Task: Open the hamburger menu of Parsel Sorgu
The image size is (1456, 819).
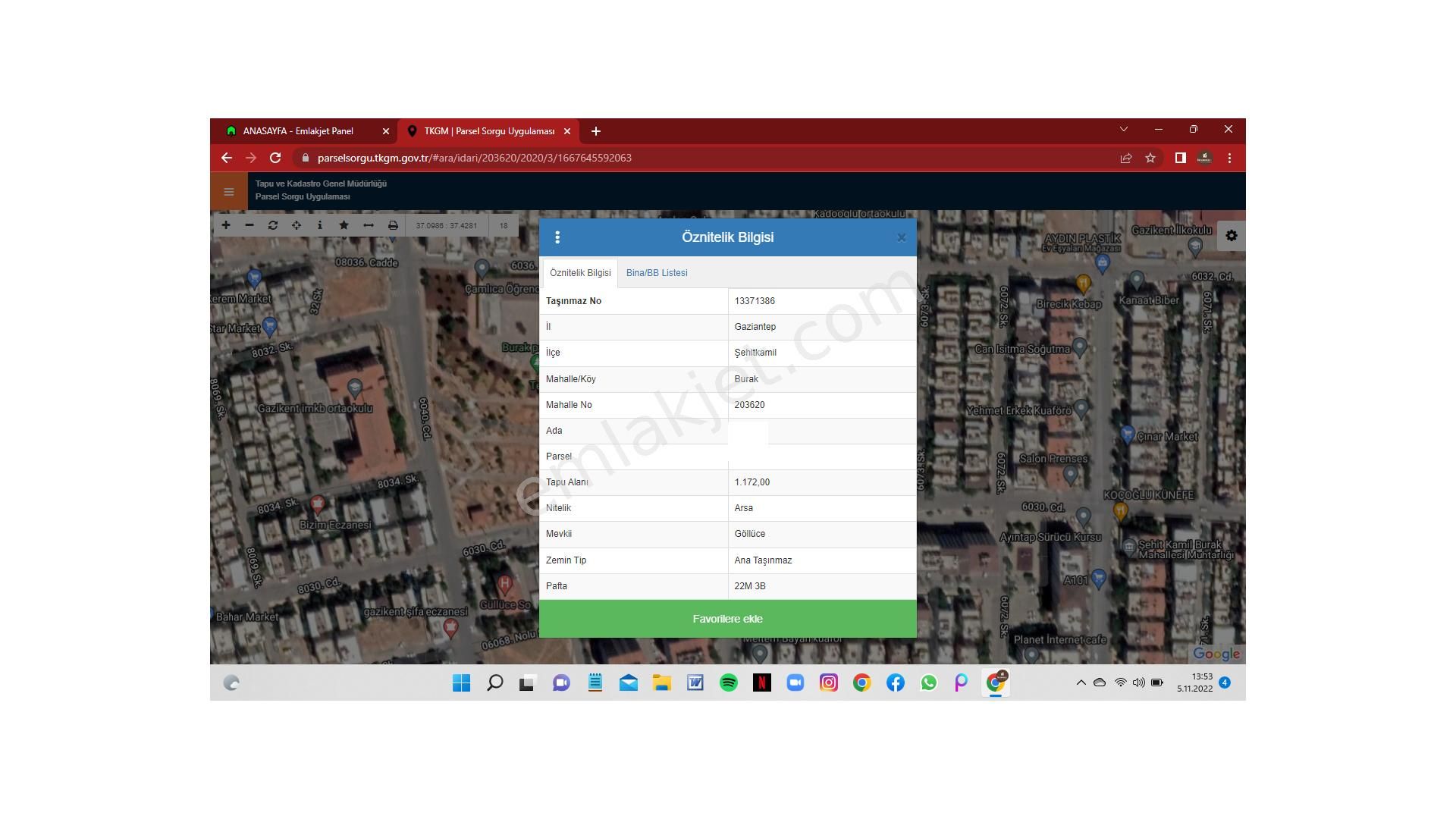Action: 228,191
